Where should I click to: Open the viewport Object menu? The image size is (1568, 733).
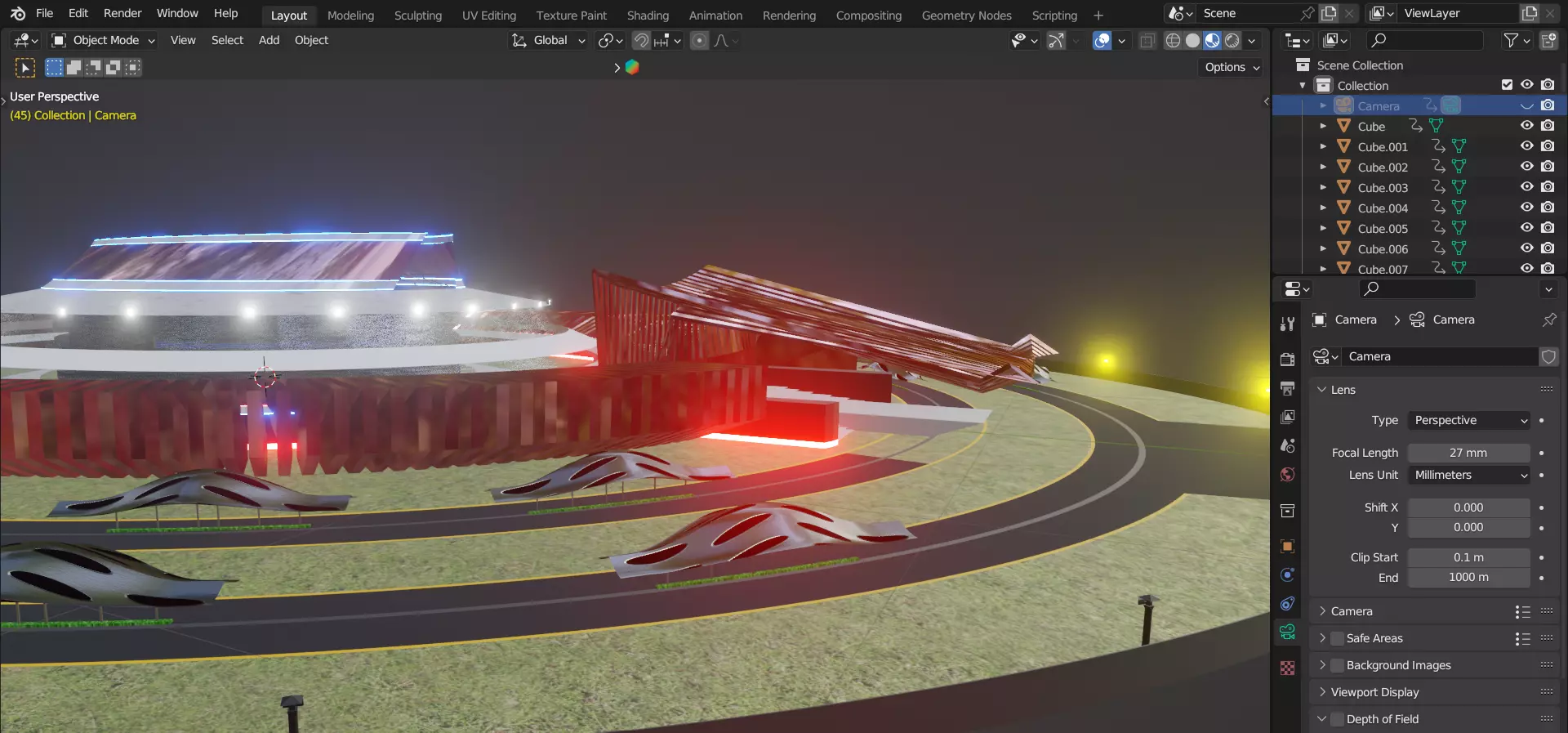pyautogui.click(x=311, y=40)
